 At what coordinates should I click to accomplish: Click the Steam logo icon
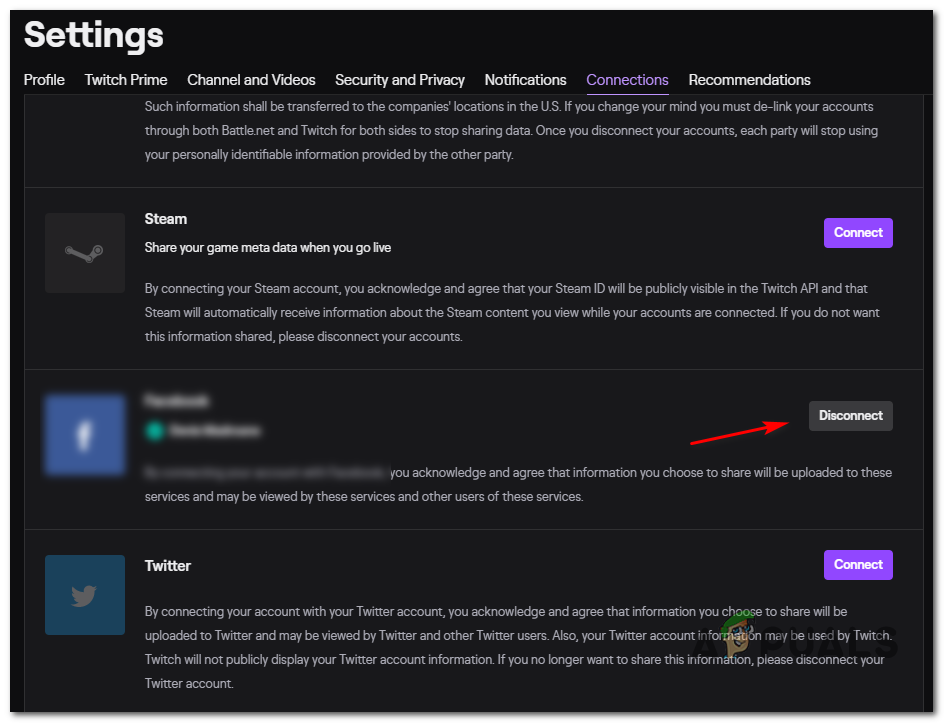[85, 252]
